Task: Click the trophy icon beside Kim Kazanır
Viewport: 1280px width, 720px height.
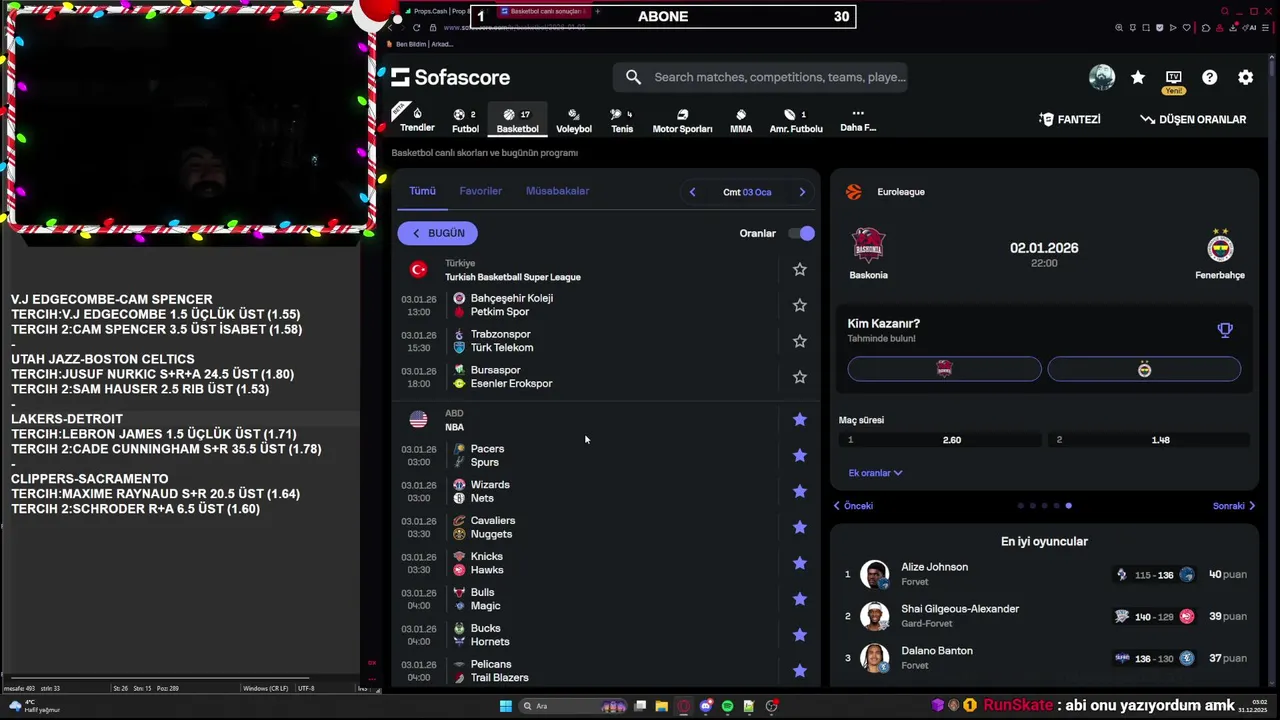Action: (x=1225, y=330)
